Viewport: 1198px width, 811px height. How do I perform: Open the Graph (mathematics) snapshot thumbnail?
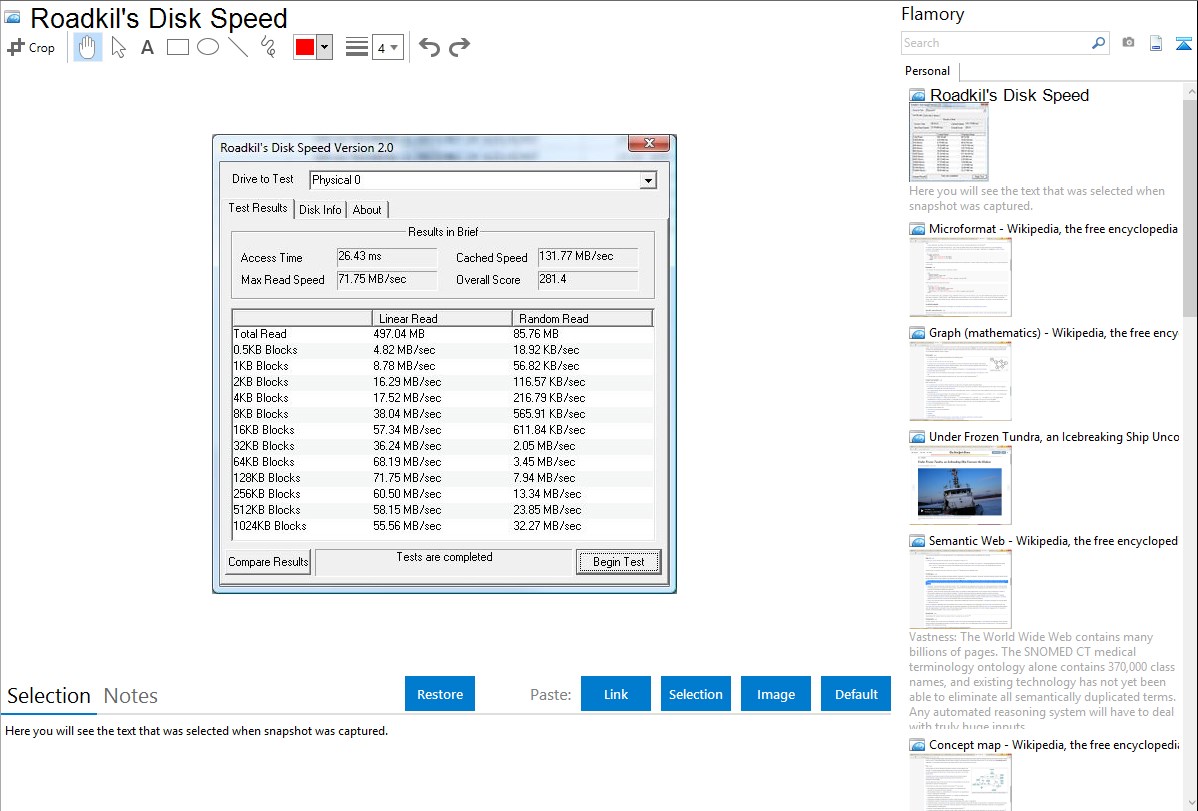point(960,381)
